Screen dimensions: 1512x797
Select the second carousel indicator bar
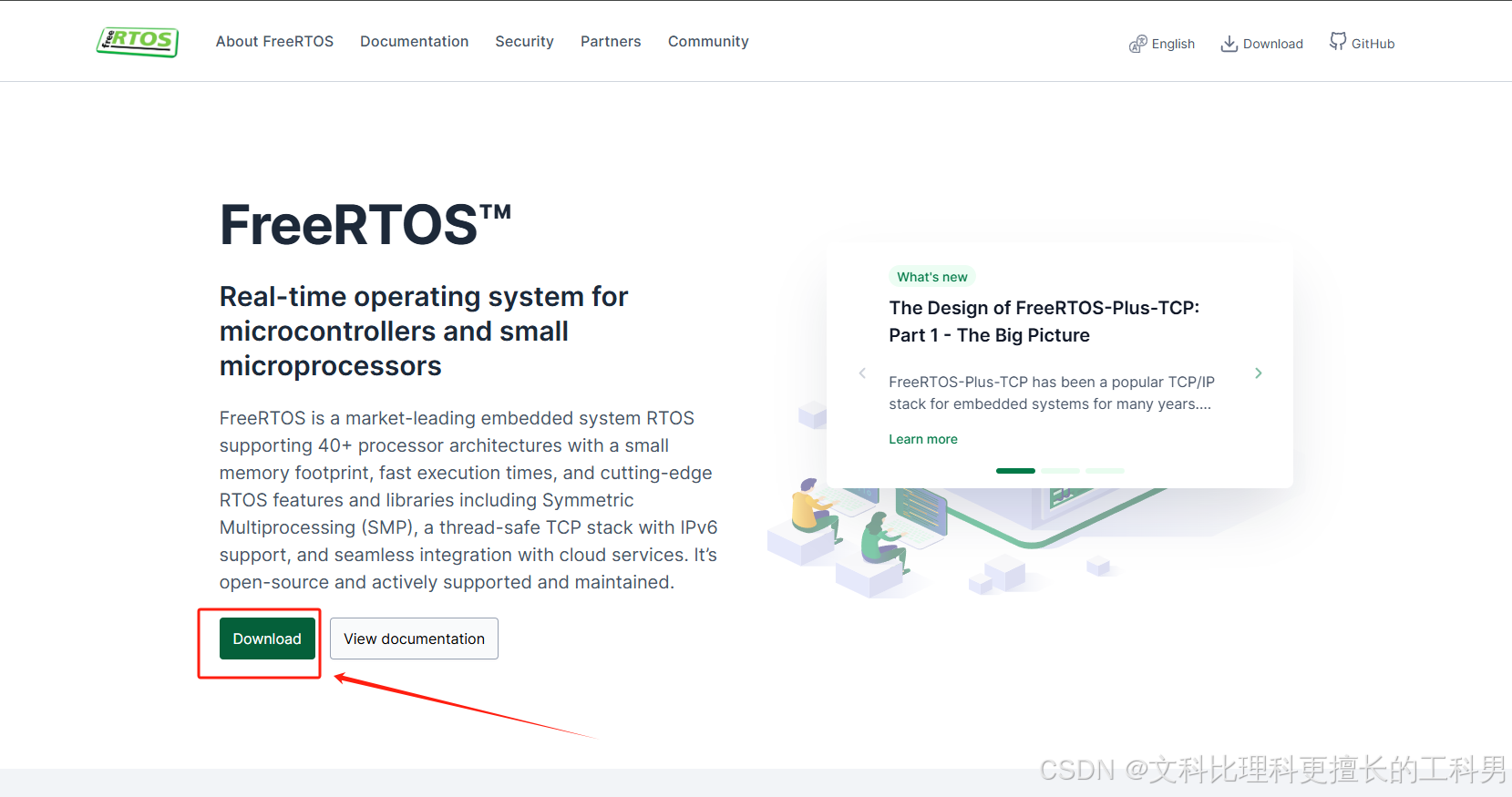(1060, 471)
